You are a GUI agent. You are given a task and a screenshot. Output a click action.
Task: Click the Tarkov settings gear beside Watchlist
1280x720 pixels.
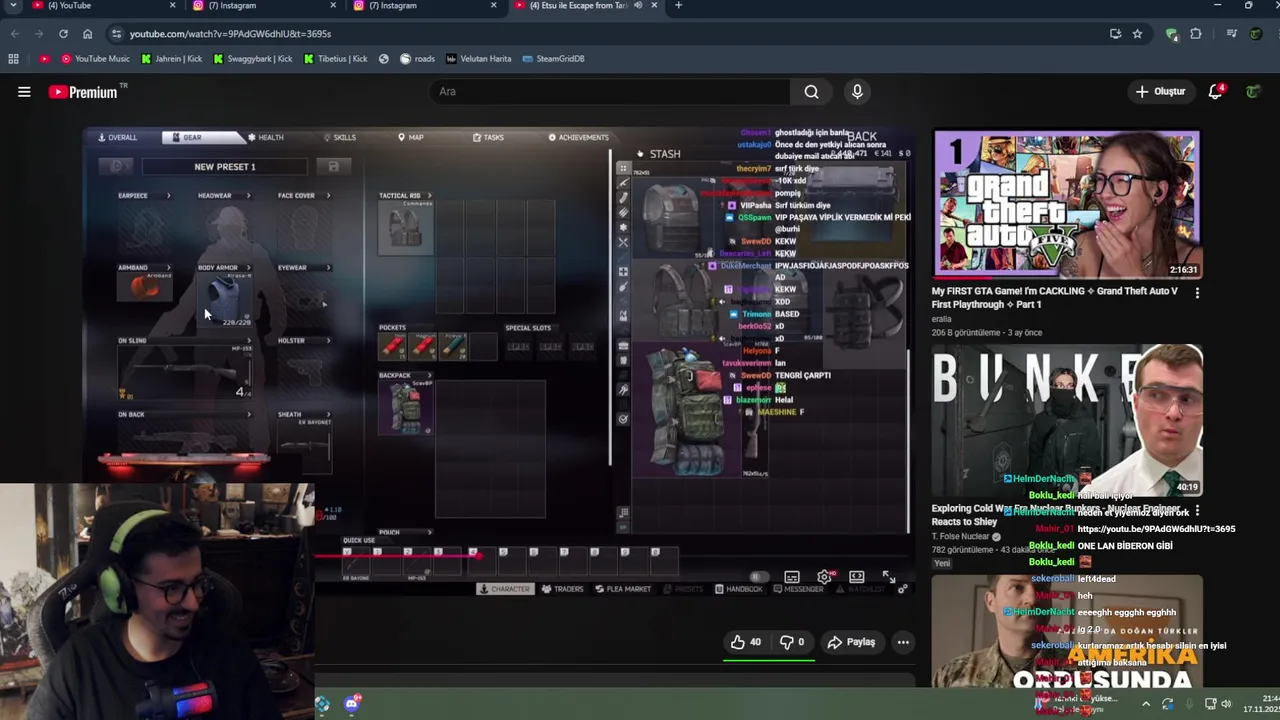pos(902,589)
